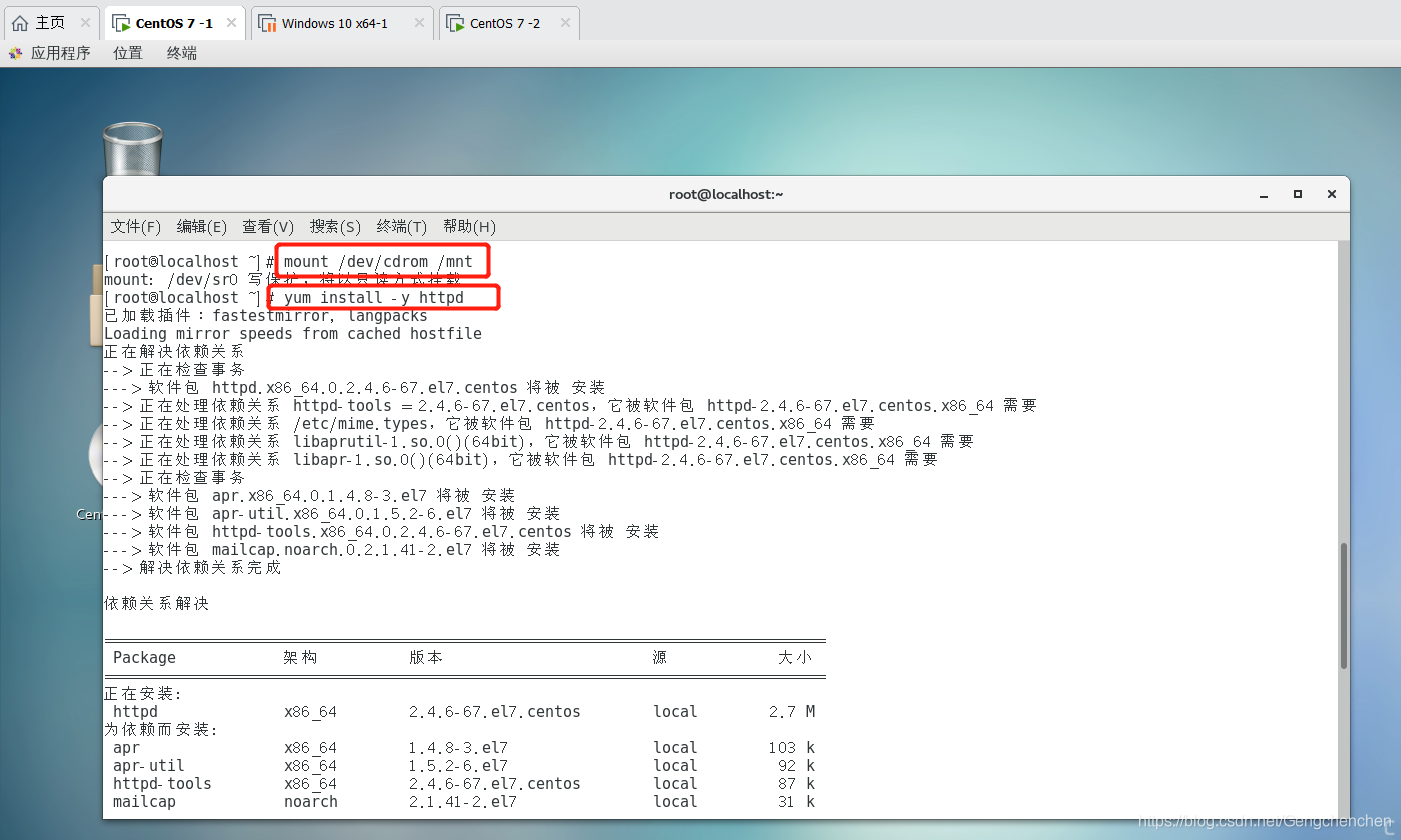This screenshot has width=1401, height=840.
Task: Click the 为依赖而安装: line
Action: tap(161, 730)
